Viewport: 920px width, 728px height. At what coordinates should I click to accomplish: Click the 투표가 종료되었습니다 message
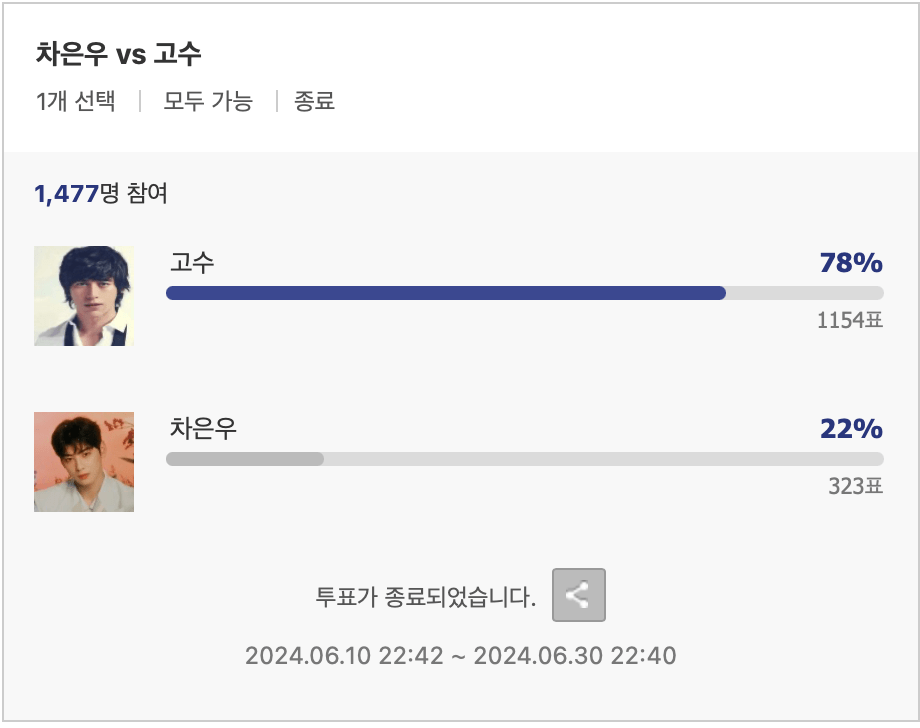click(x=426, y=597)
